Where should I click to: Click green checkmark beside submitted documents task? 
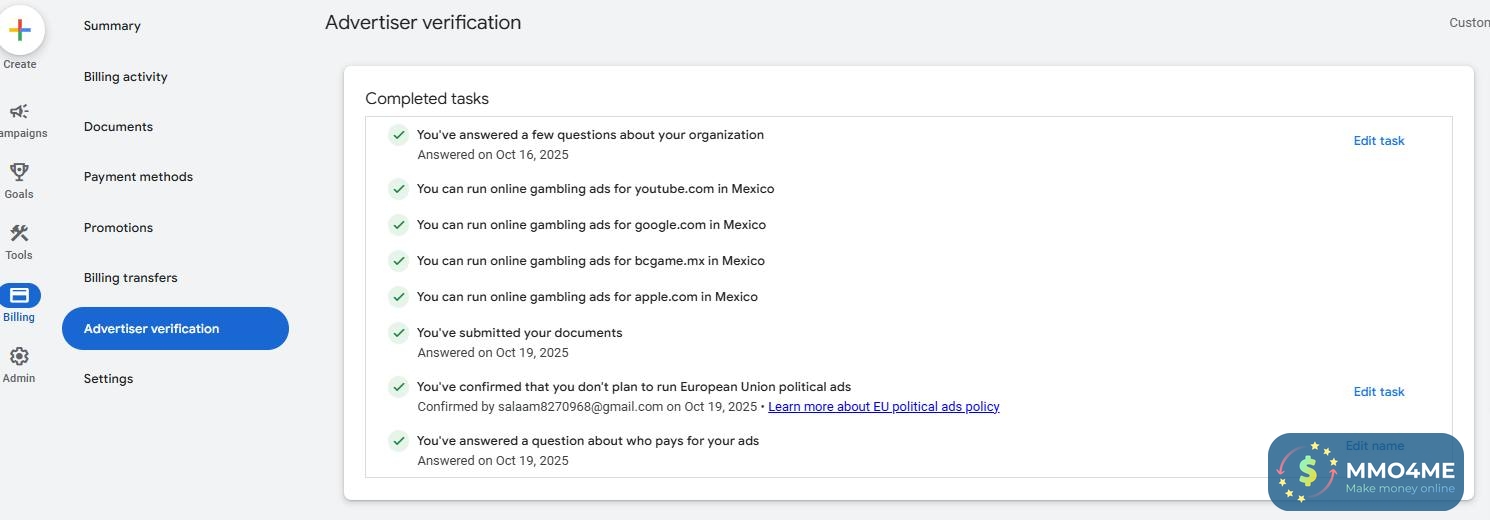(x=398, y=333)
